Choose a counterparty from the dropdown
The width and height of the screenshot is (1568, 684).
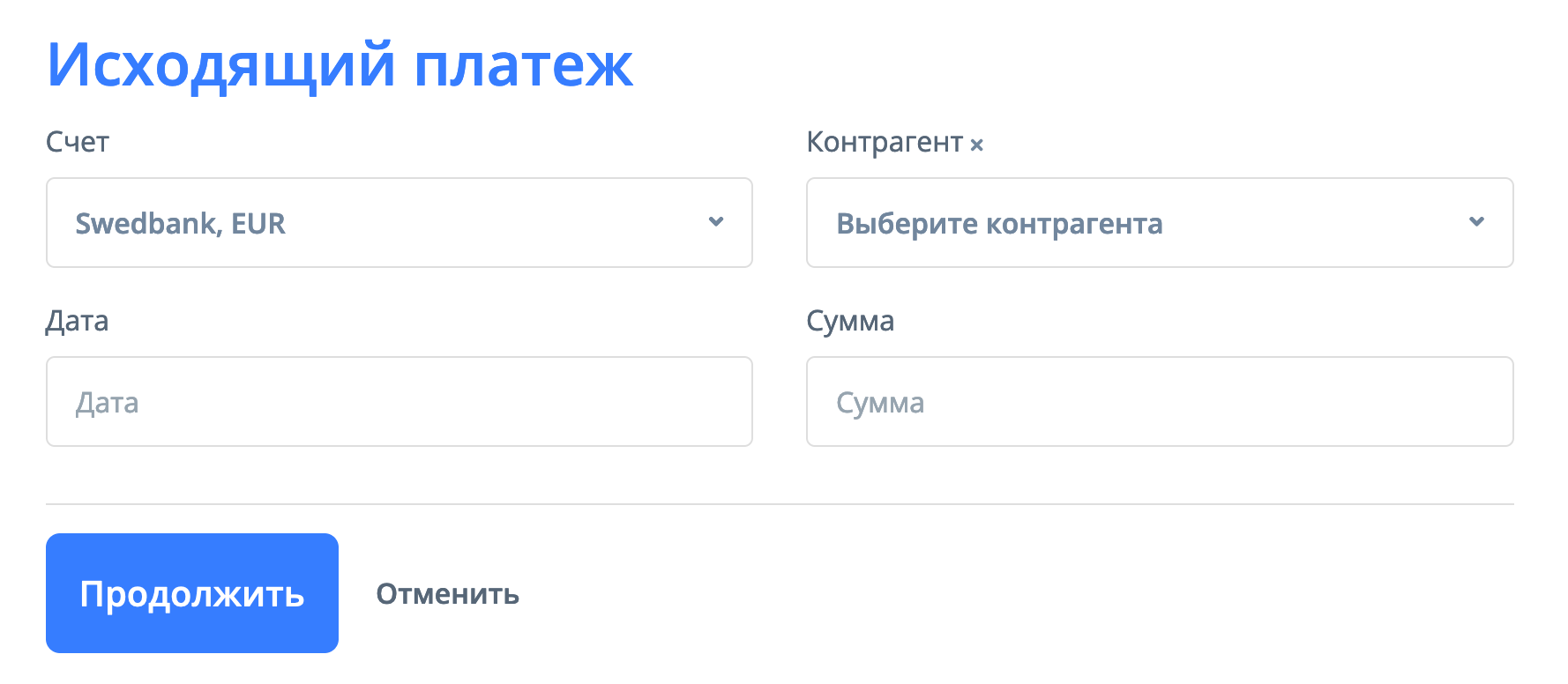[x=1159, y=222]
